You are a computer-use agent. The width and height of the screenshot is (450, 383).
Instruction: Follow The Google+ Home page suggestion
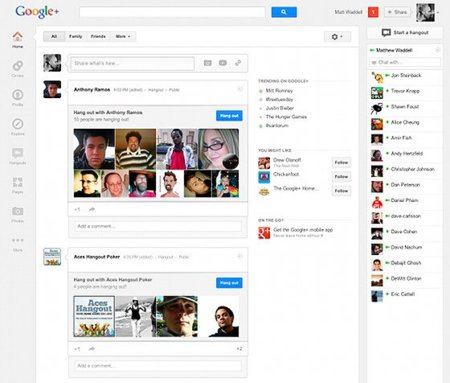[x=341, y=191]
